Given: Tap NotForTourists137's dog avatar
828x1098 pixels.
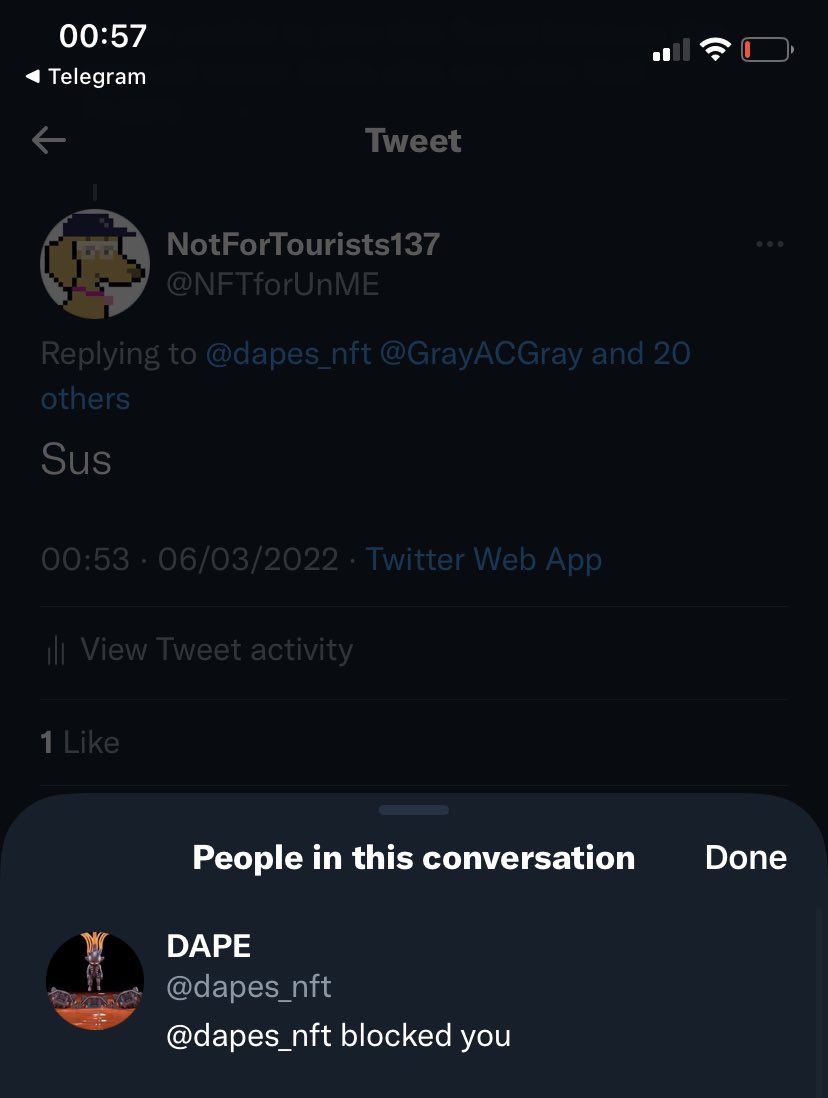Looking at the screenshot, I should click(95, 264).
